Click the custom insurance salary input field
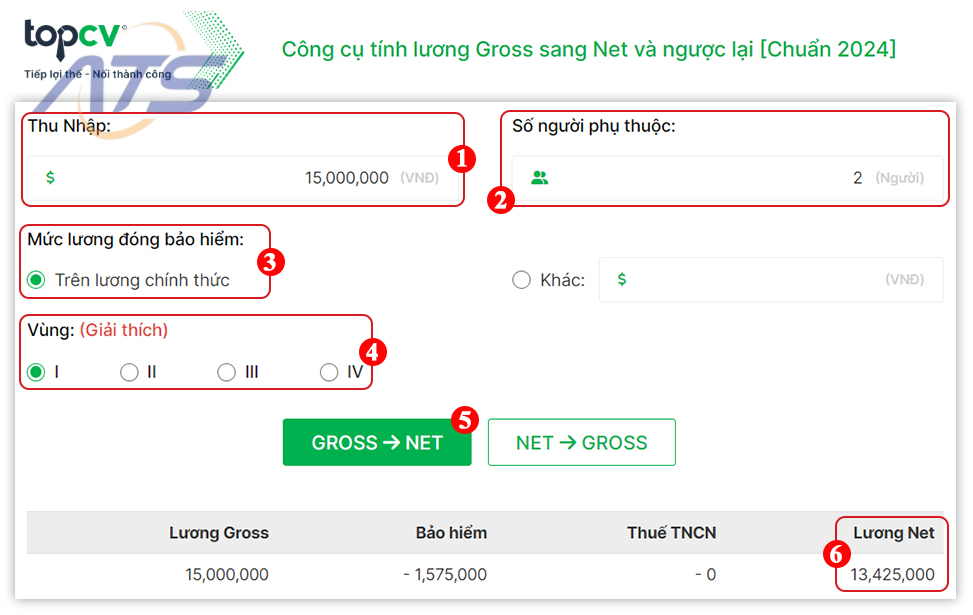 770,280
